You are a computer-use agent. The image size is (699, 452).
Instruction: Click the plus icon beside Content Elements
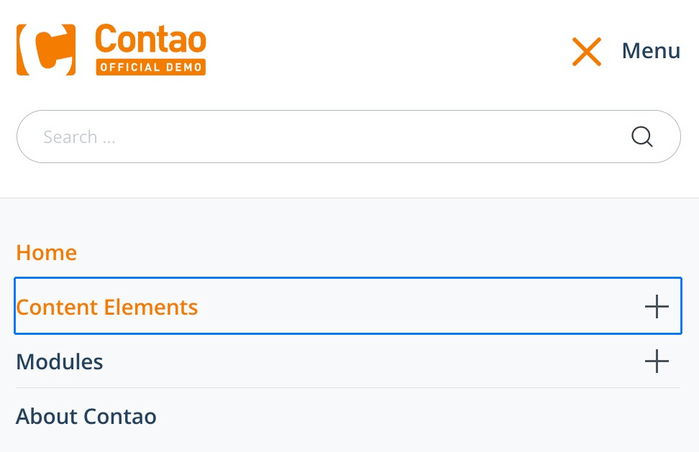tap(656, 307)
